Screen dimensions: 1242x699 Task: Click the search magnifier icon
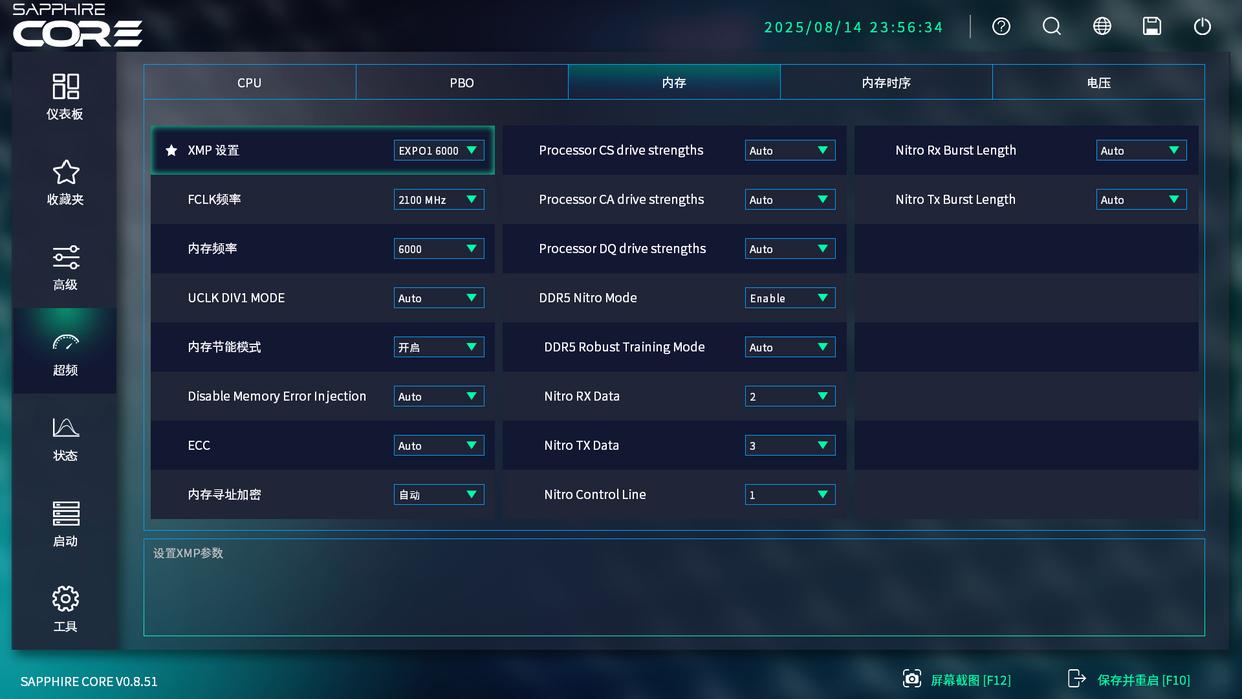click(x=1052, y=27)
